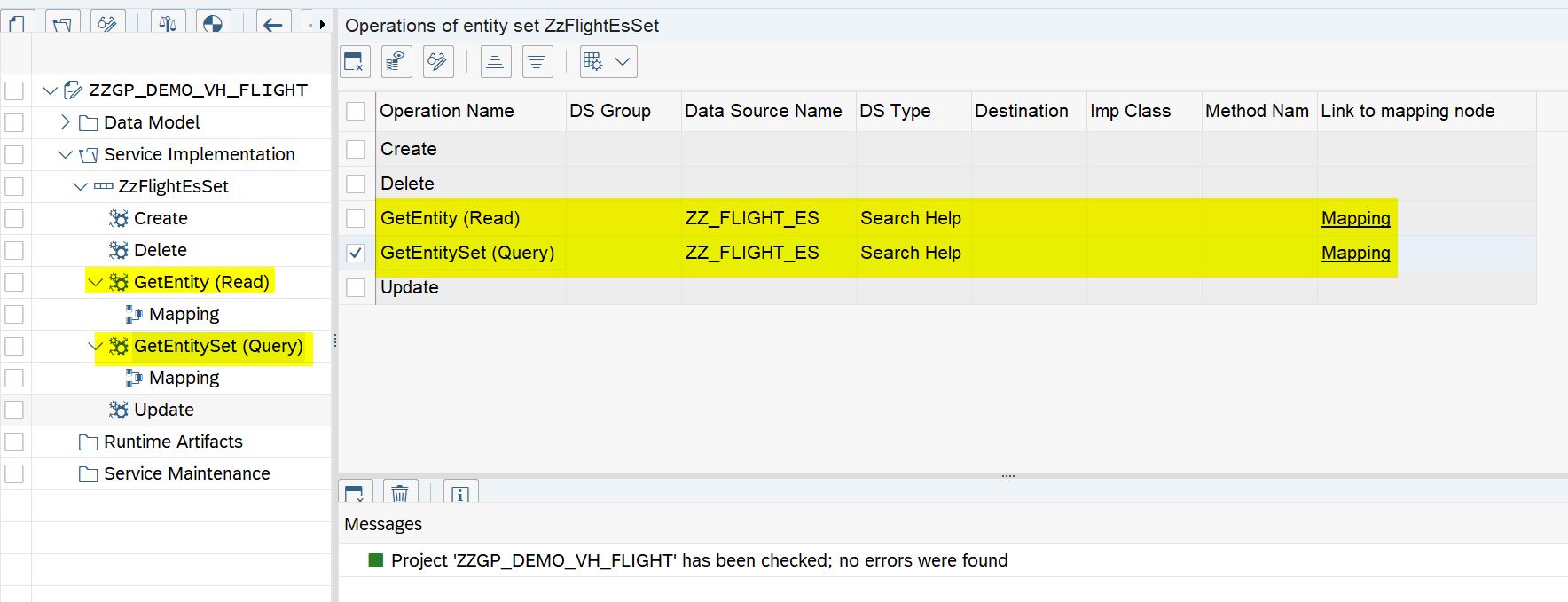
Task: Open the Runtime Artifacts folder
Action: (x=173, y=442)
